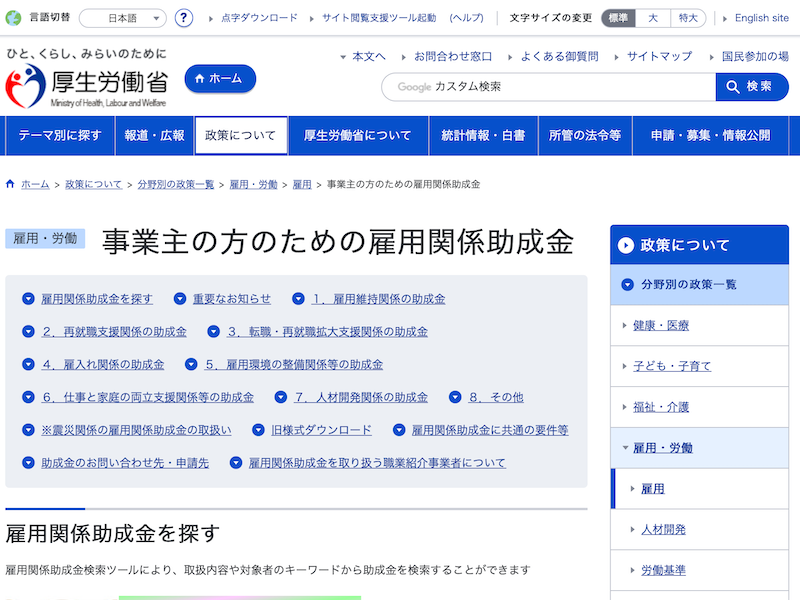This screenshot has height=600, width=800.
Task: Set font size to 大
Action: point(652,18)
